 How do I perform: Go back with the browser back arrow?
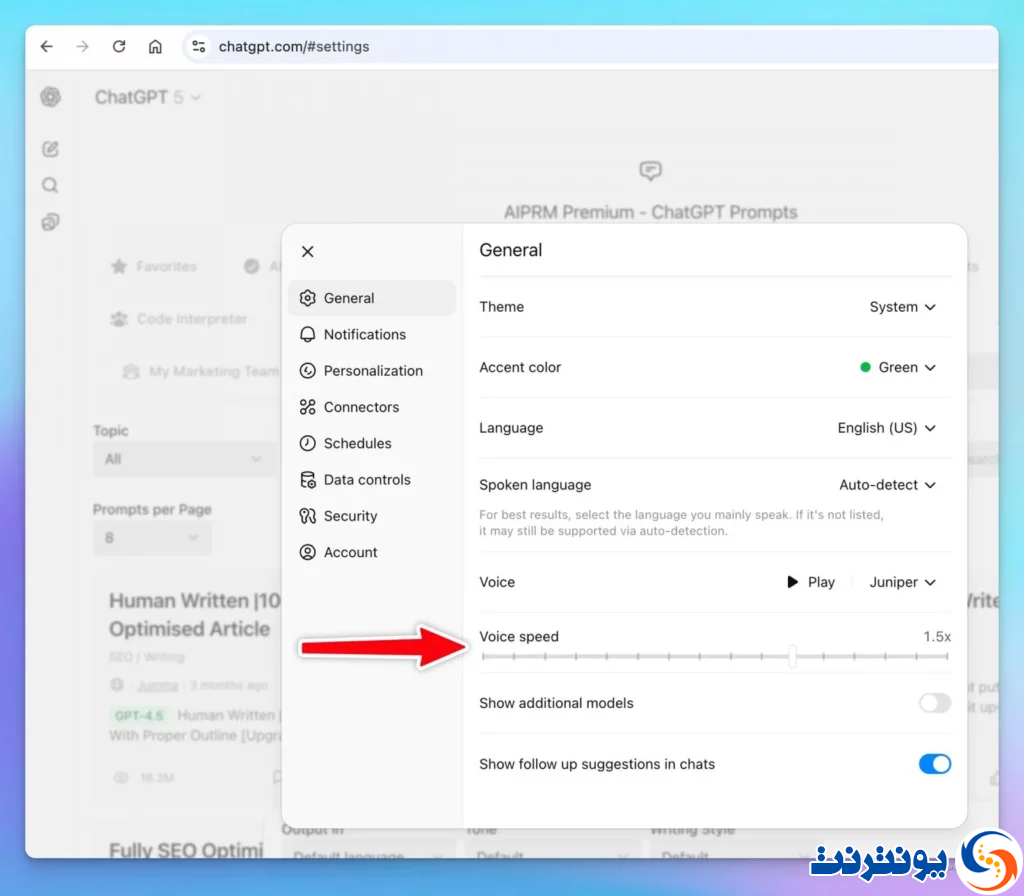(x=46, y=46)
